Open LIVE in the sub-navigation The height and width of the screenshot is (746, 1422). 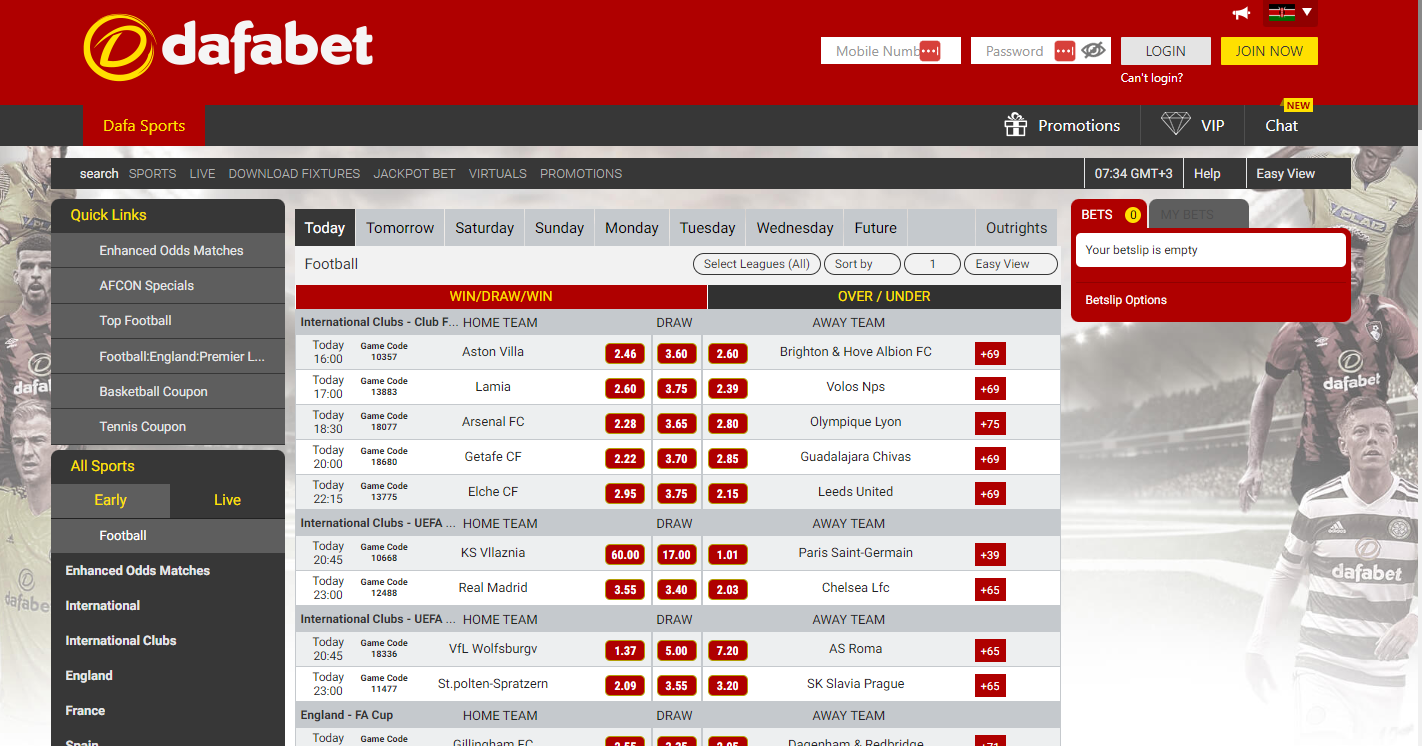coord(202,173)
